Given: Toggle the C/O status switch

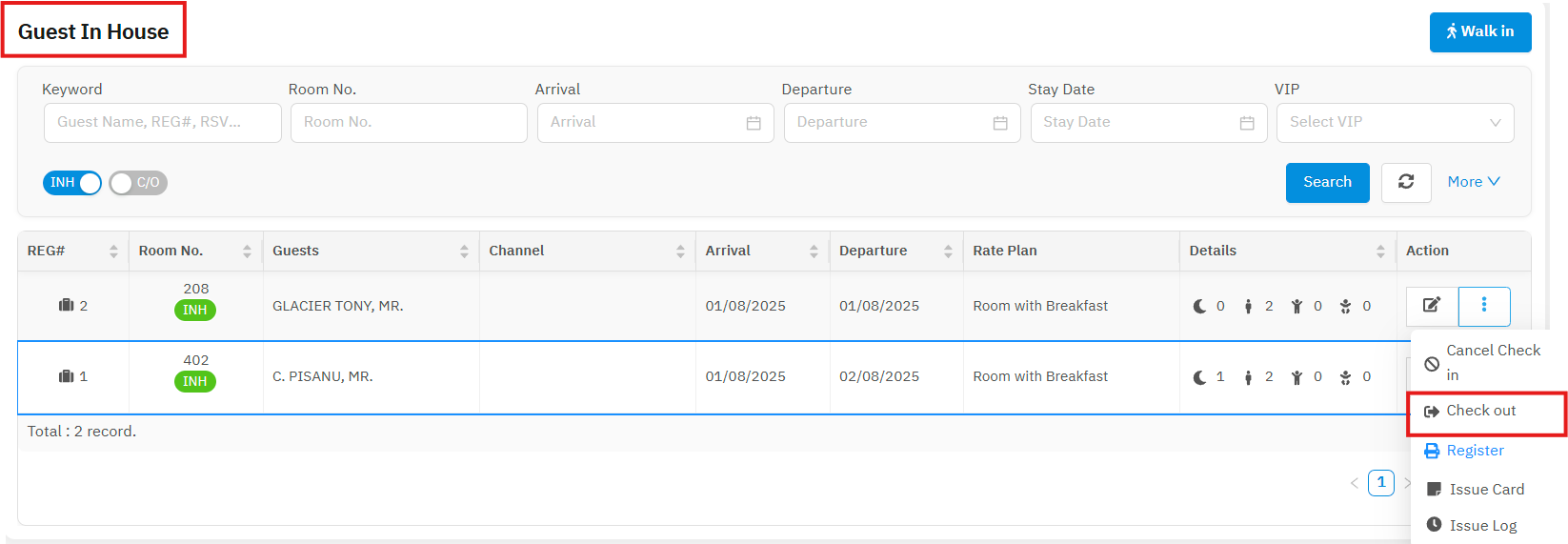Looking at the screenshot, I should pos(138,183).
